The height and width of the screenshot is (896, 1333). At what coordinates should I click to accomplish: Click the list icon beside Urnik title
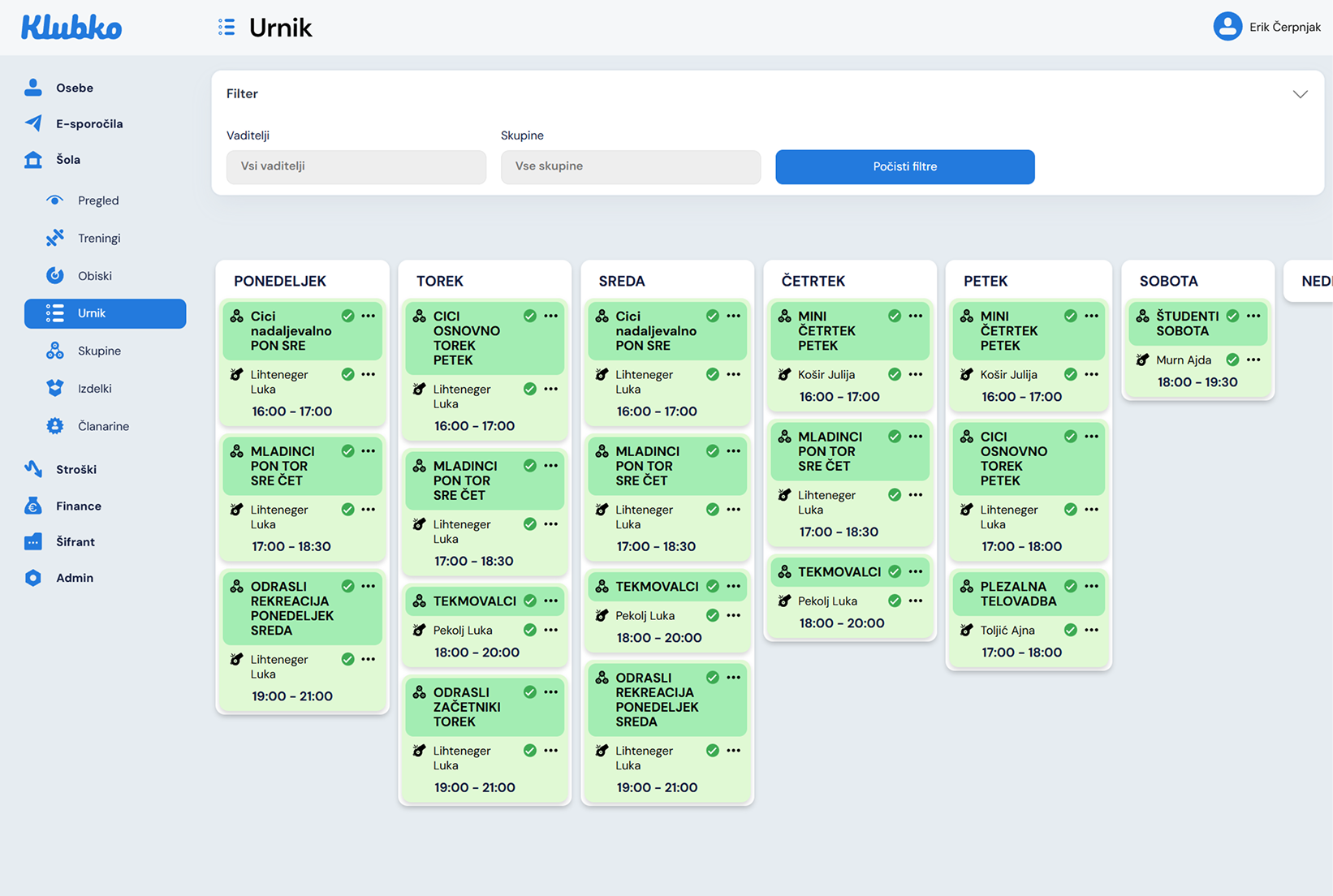(226, 28)
